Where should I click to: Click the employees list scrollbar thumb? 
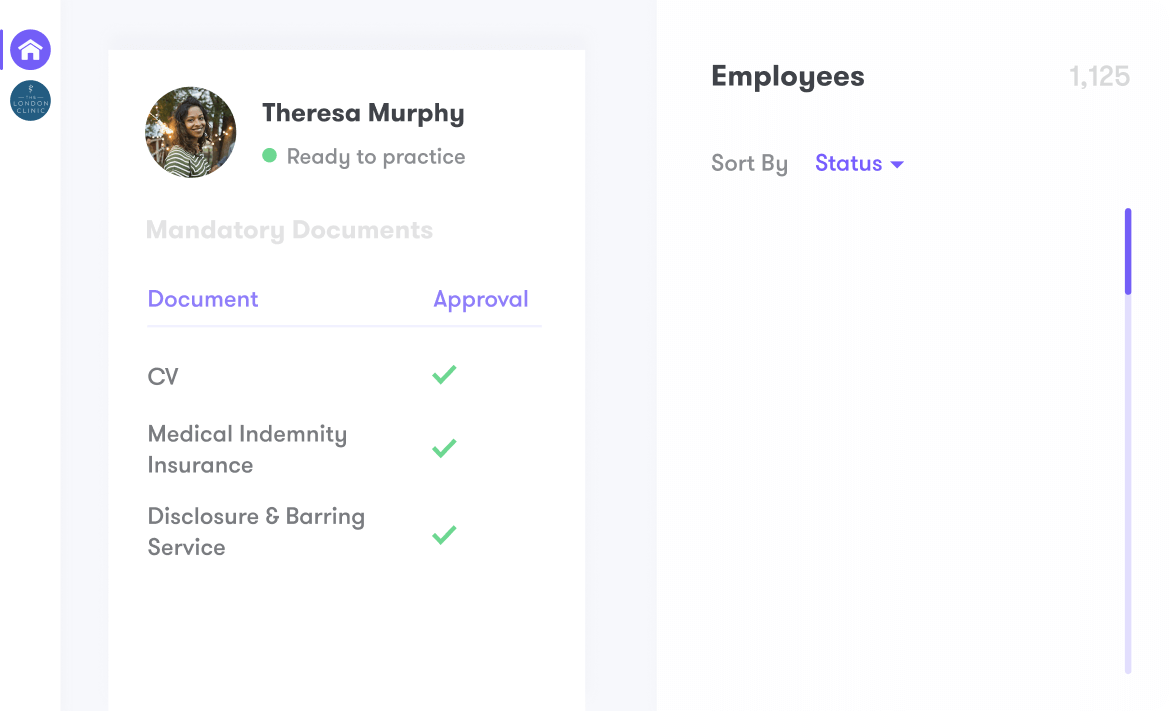coord(1128,251)
